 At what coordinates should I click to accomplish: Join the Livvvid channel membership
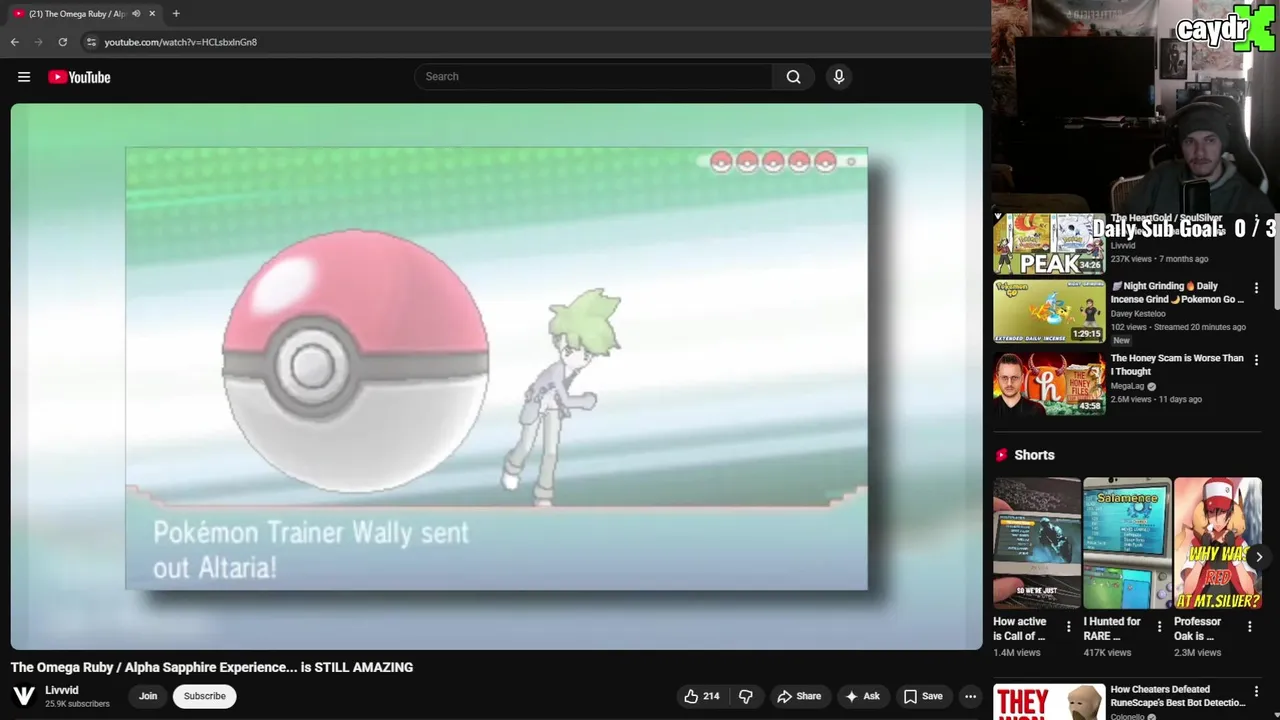click(148, 696)
